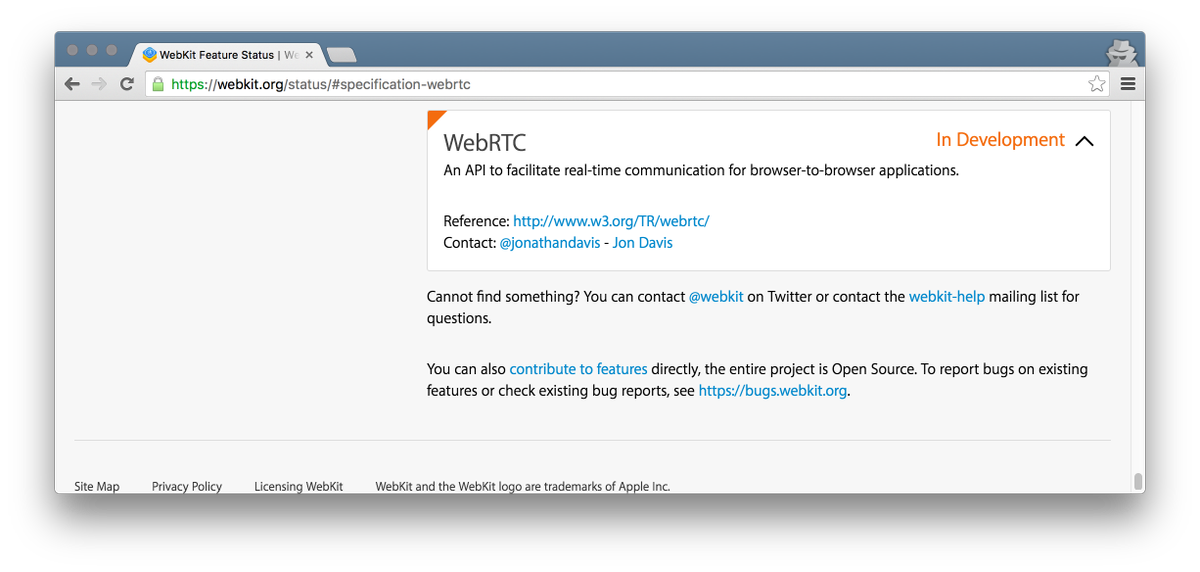Follow the contribute to features link
Screen dimensions: 1200x572
(x=578, y=369)
